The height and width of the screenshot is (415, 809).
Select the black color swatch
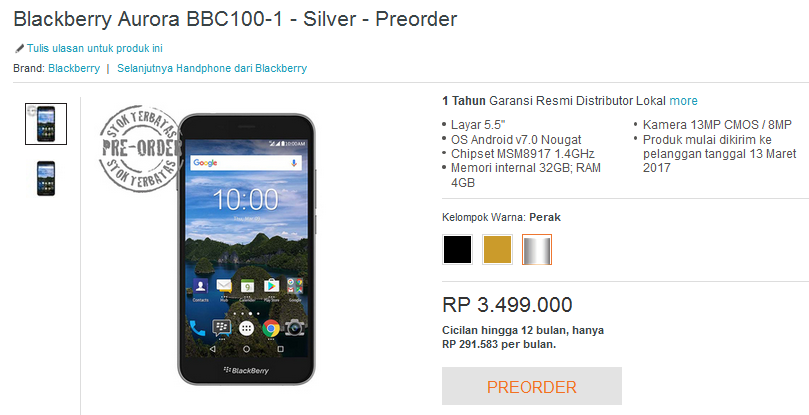click(x=457, y=250)
